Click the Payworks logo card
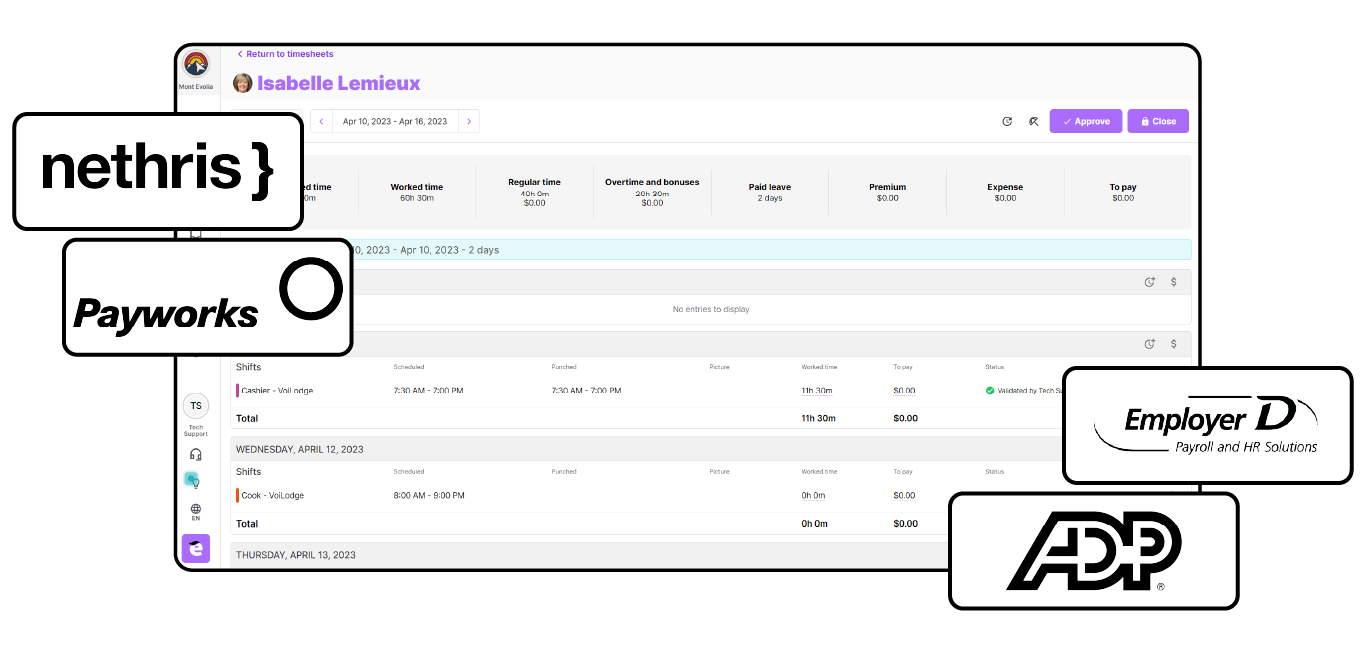Viewport: 1366px width, 656px height. (208, 297)
